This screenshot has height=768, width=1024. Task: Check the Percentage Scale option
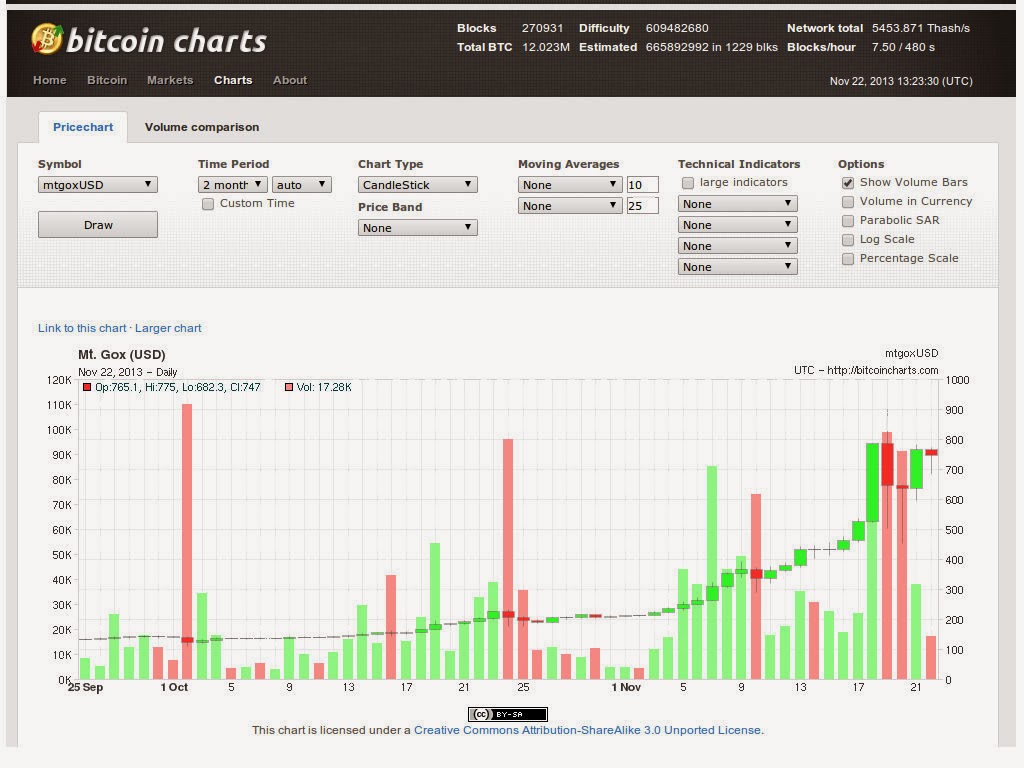848,259
